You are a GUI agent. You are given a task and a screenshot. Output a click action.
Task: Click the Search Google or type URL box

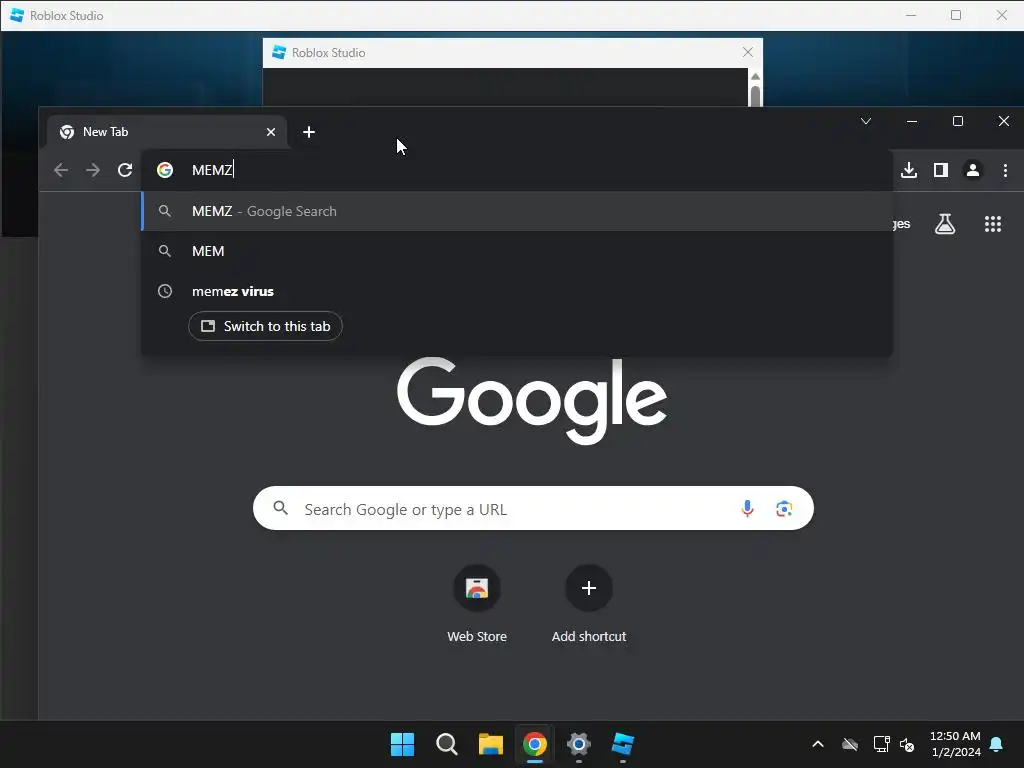point(533,508)
